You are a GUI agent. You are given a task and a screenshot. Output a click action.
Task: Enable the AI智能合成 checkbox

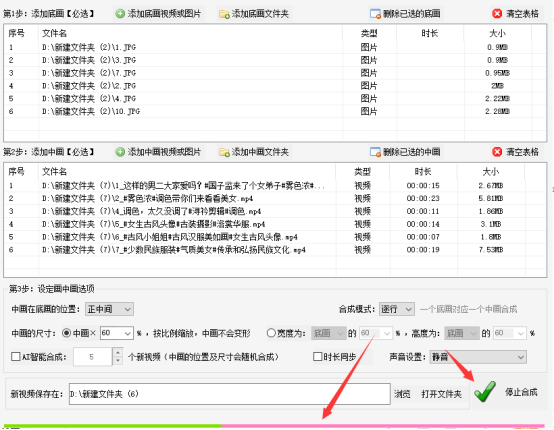[x=16, y=357]
